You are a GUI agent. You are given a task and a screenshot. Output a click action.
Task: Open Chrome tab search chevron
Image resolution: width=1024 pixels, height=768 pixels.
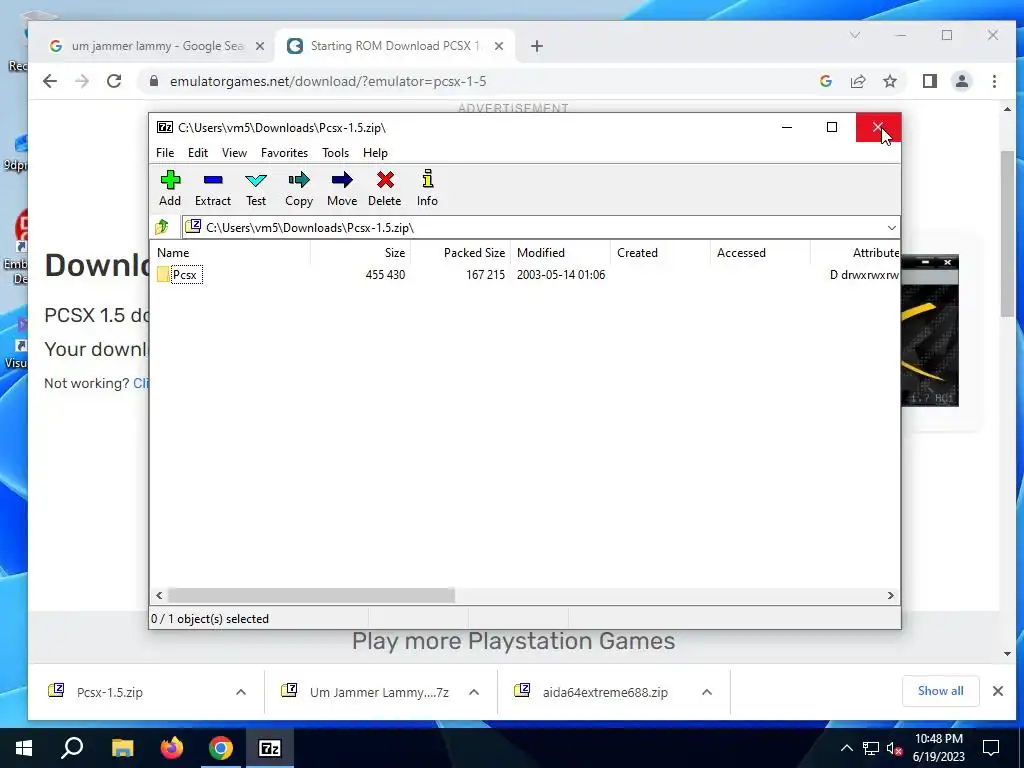(x=855, y=35)
